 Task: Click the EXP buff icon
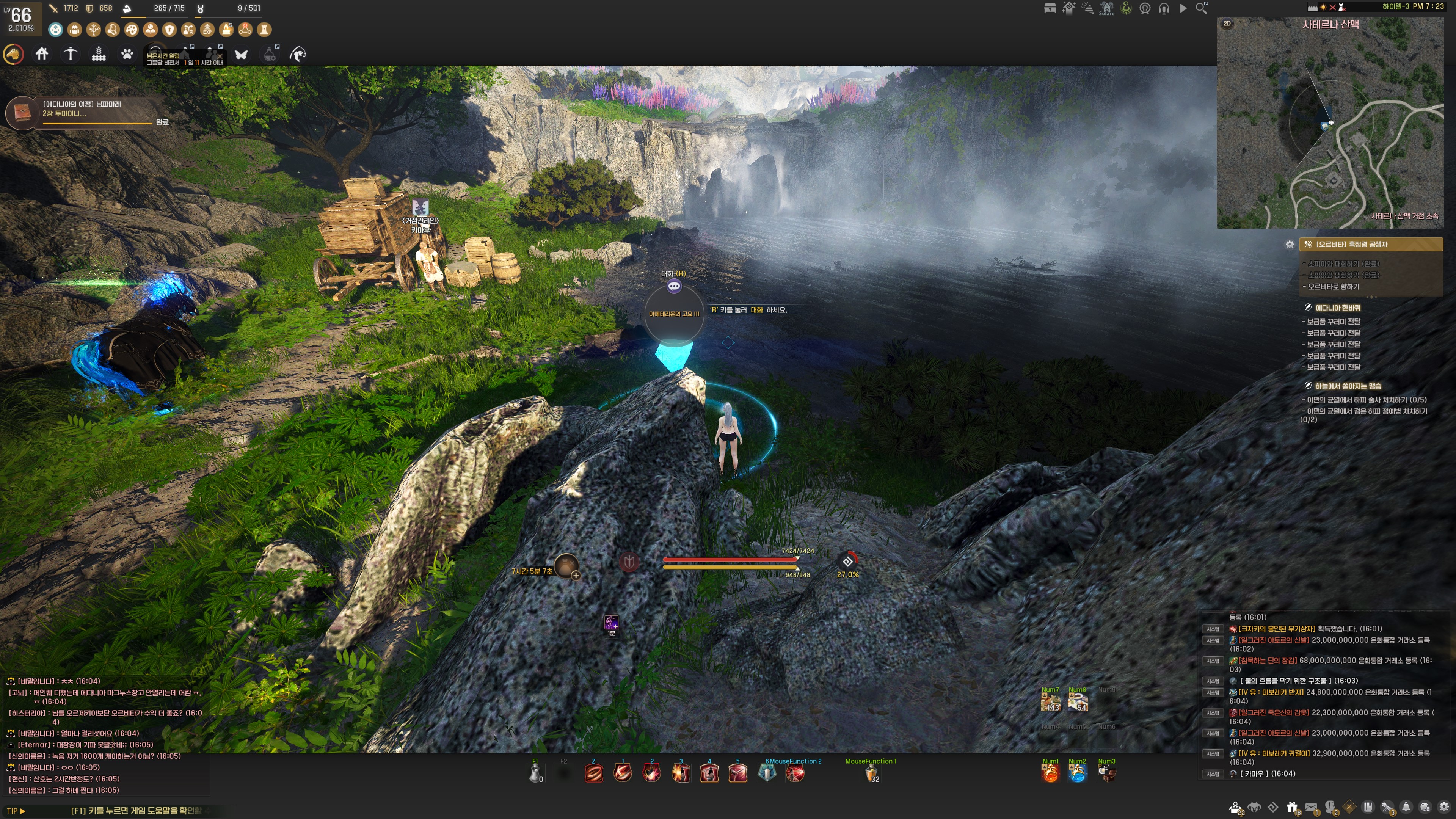click(207, 30)
